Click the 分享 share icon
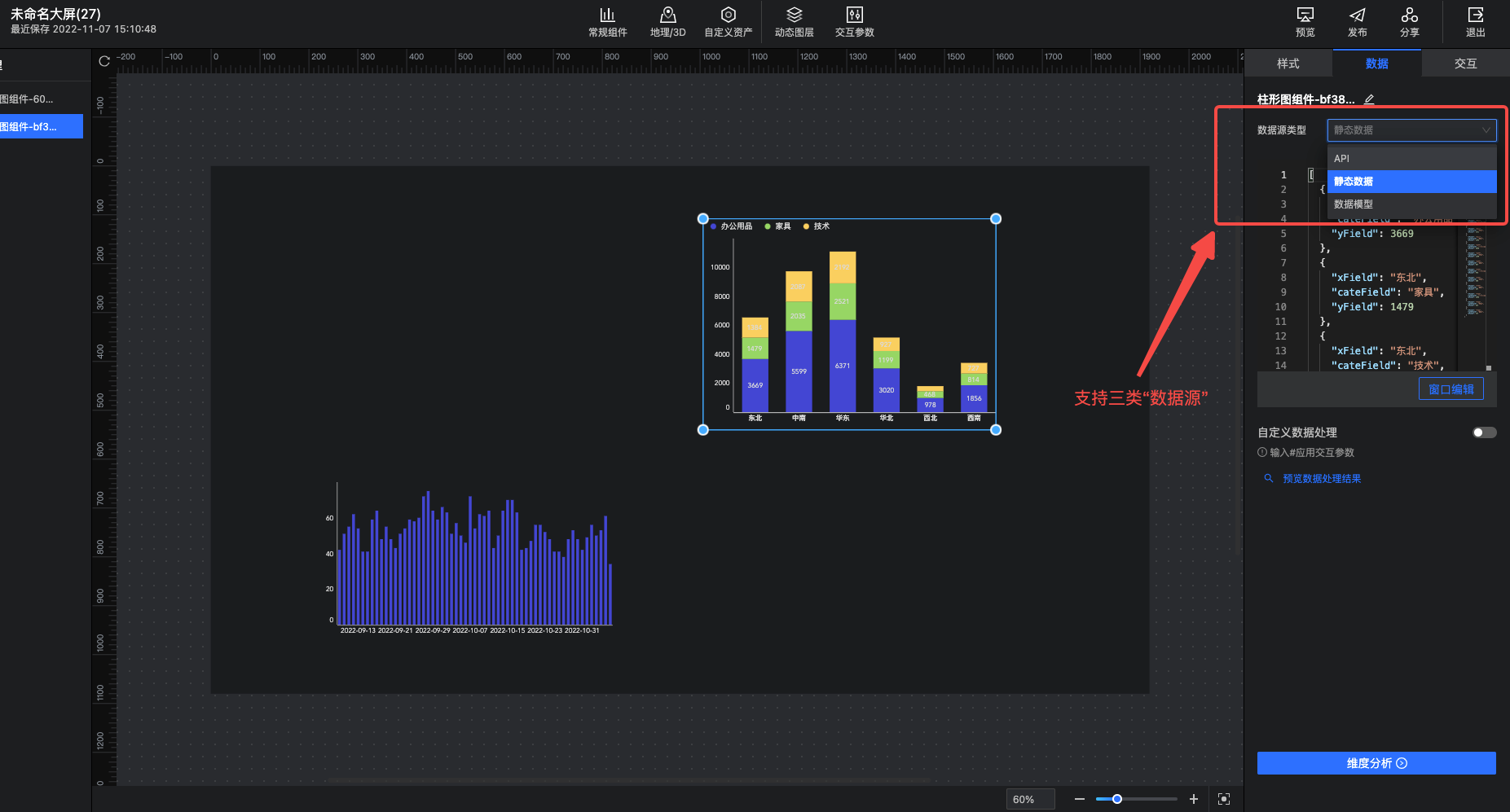Screen dimensions: 1510x812 coord(1409,15)
